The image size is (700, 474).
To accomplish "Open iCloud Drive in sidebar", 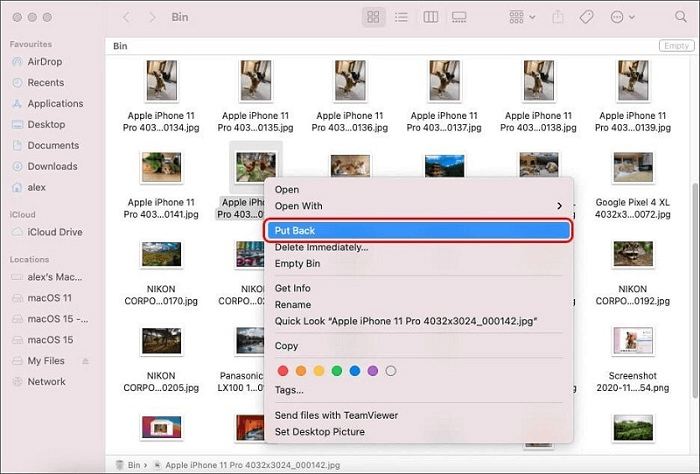I will click(x=55, y=232).
